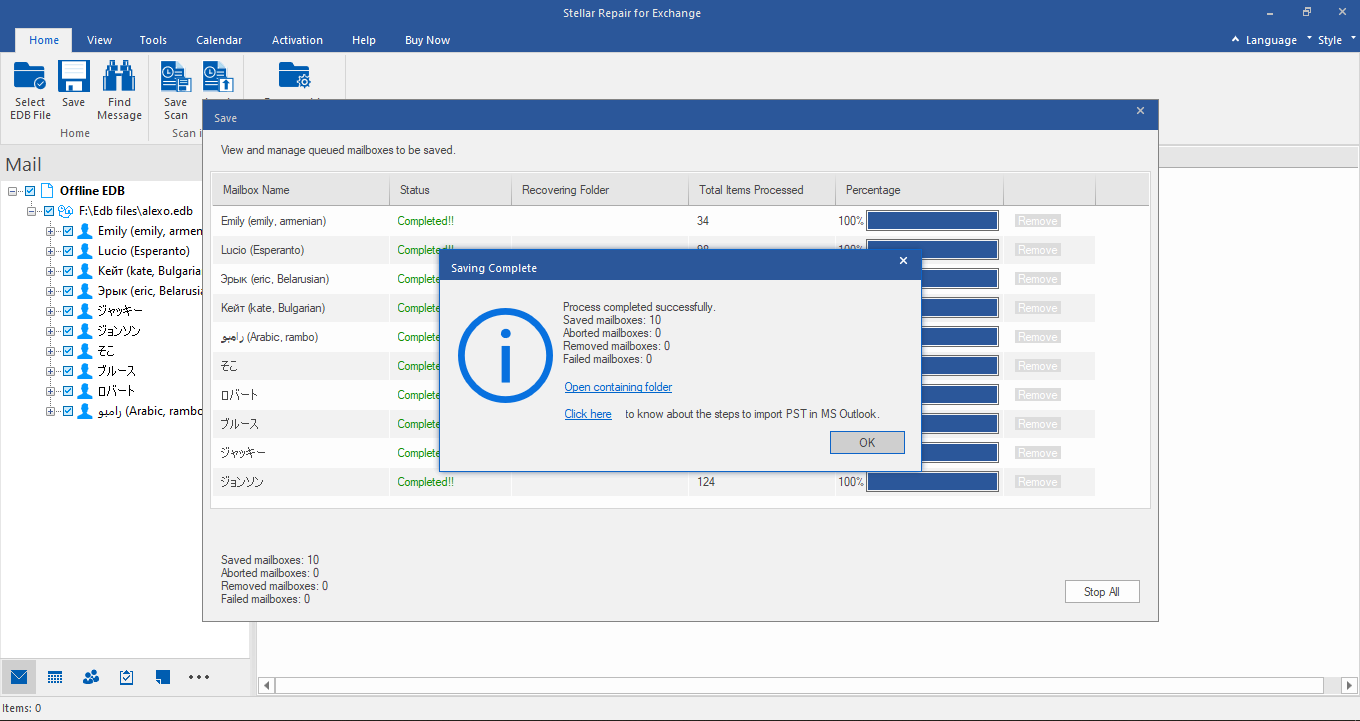Open the Calendar ribbon tab

(219, 40)
